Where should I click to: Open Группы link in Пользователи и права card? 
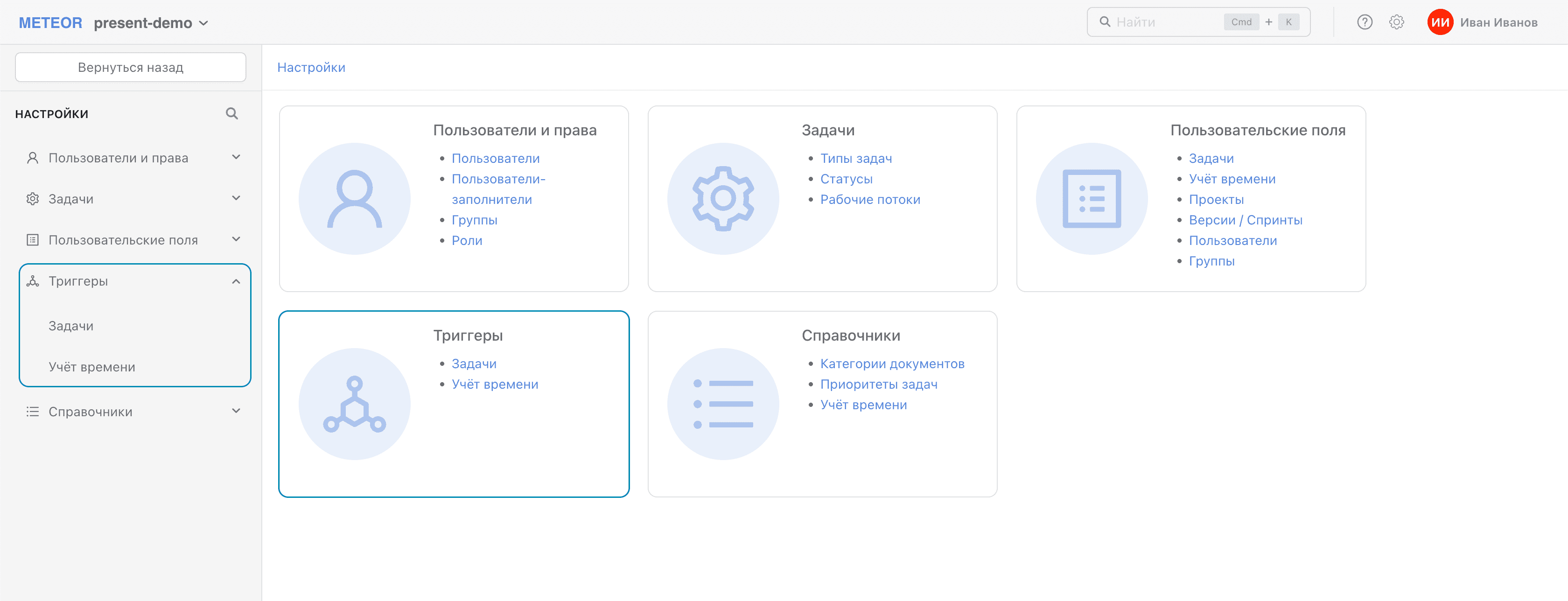474,220
